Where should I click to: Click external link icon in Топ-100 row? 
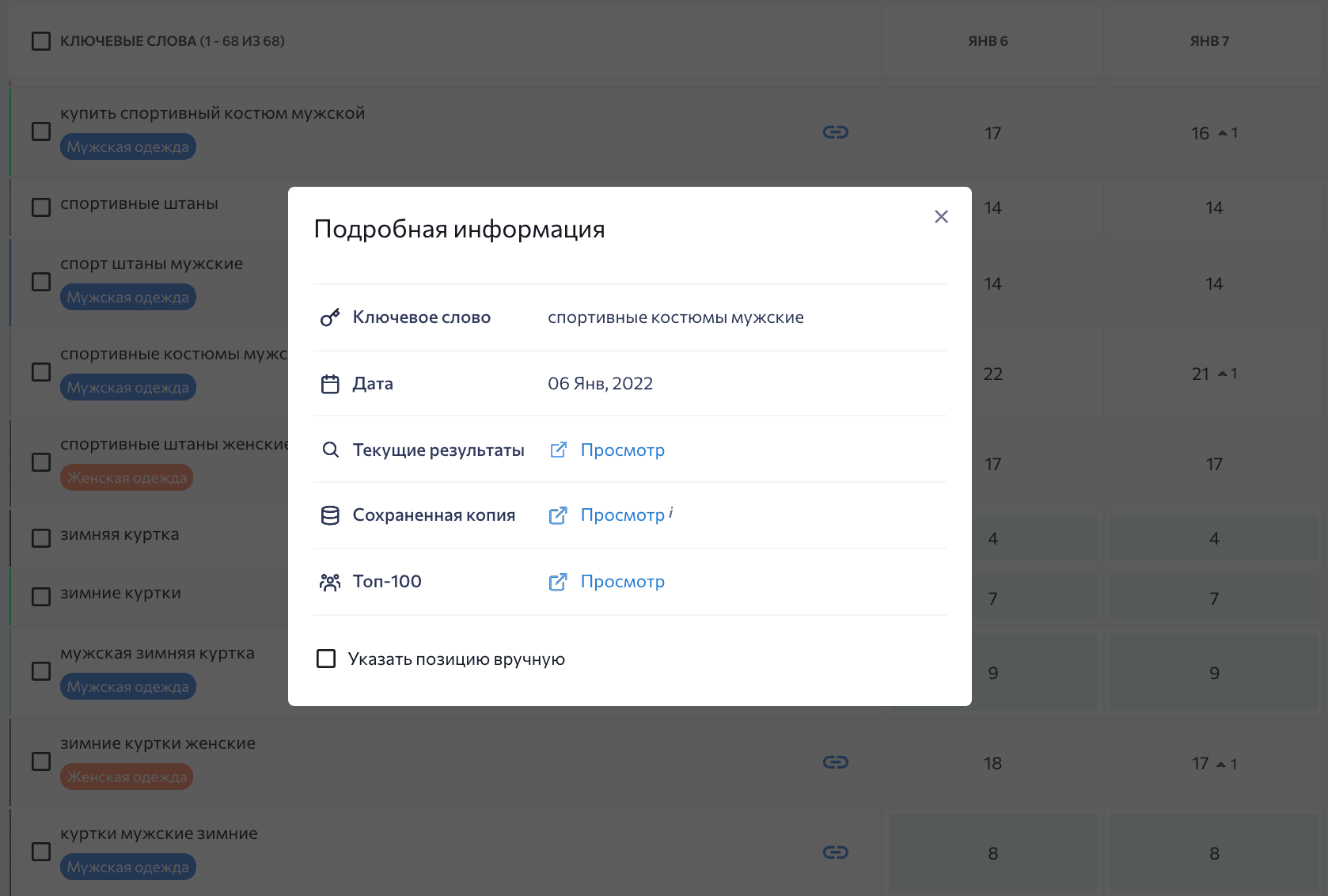point(558,582)
